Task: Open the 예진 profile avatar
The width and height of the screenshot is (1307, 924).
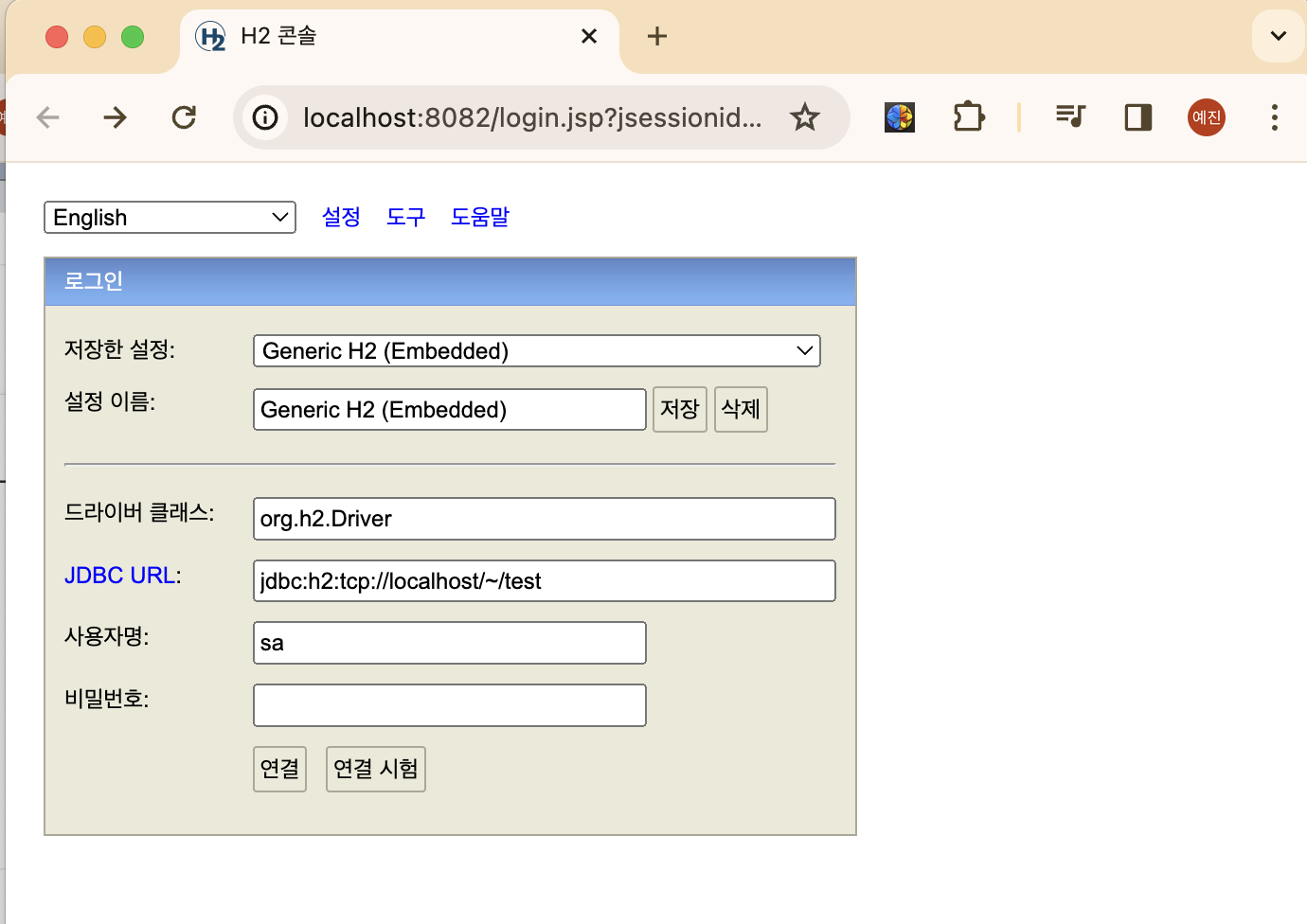Action: click(1207, 117)
